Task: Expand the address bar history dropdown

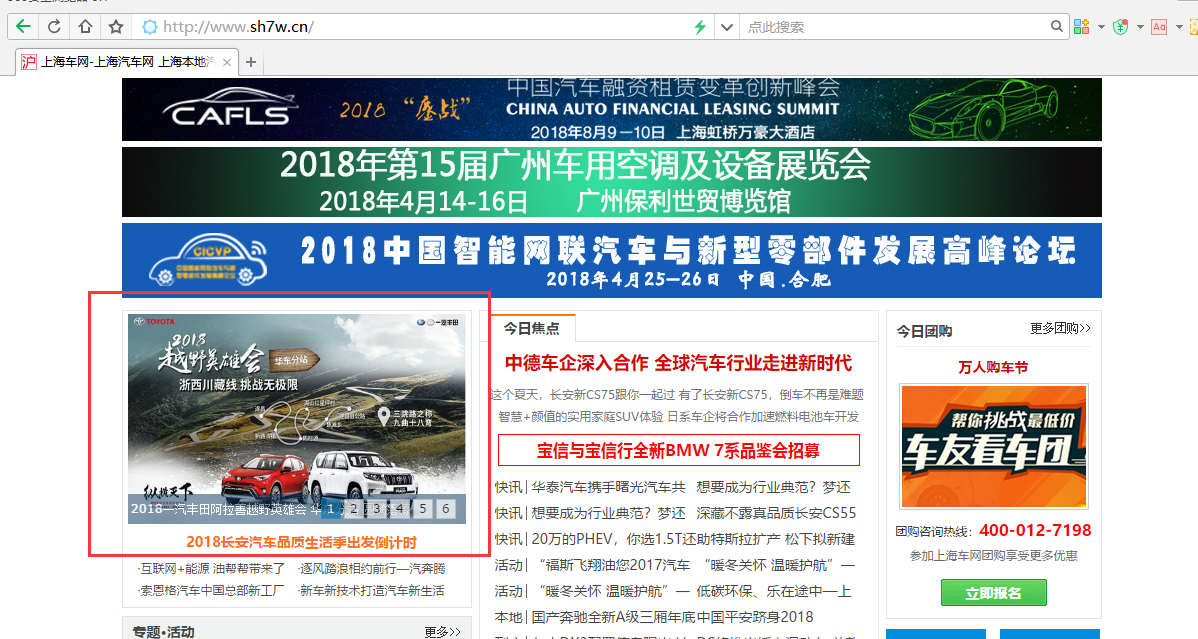Action: 727,28
